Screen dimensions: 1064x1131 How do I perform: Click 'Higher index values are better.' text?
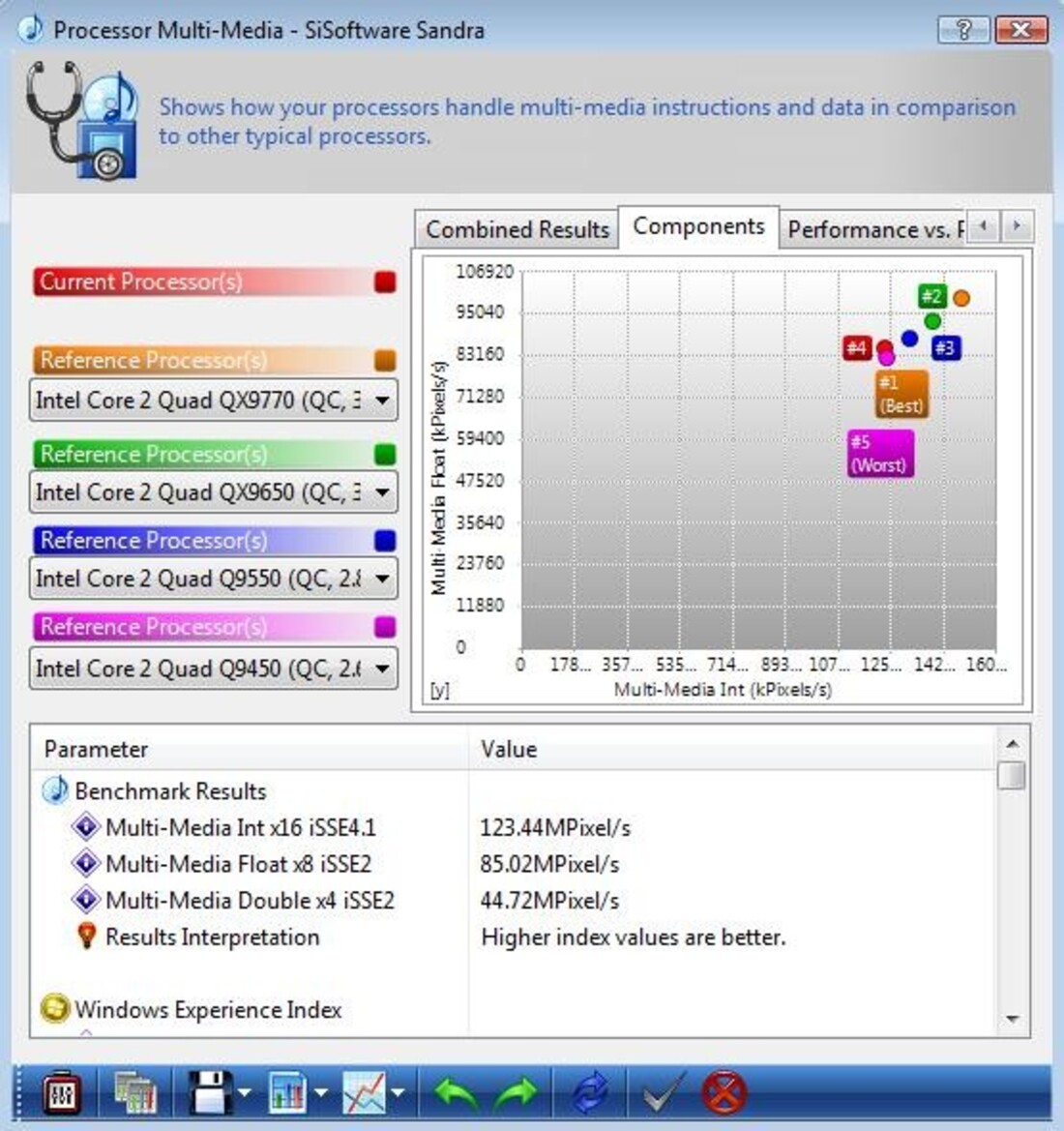click(x=634, y=938)
